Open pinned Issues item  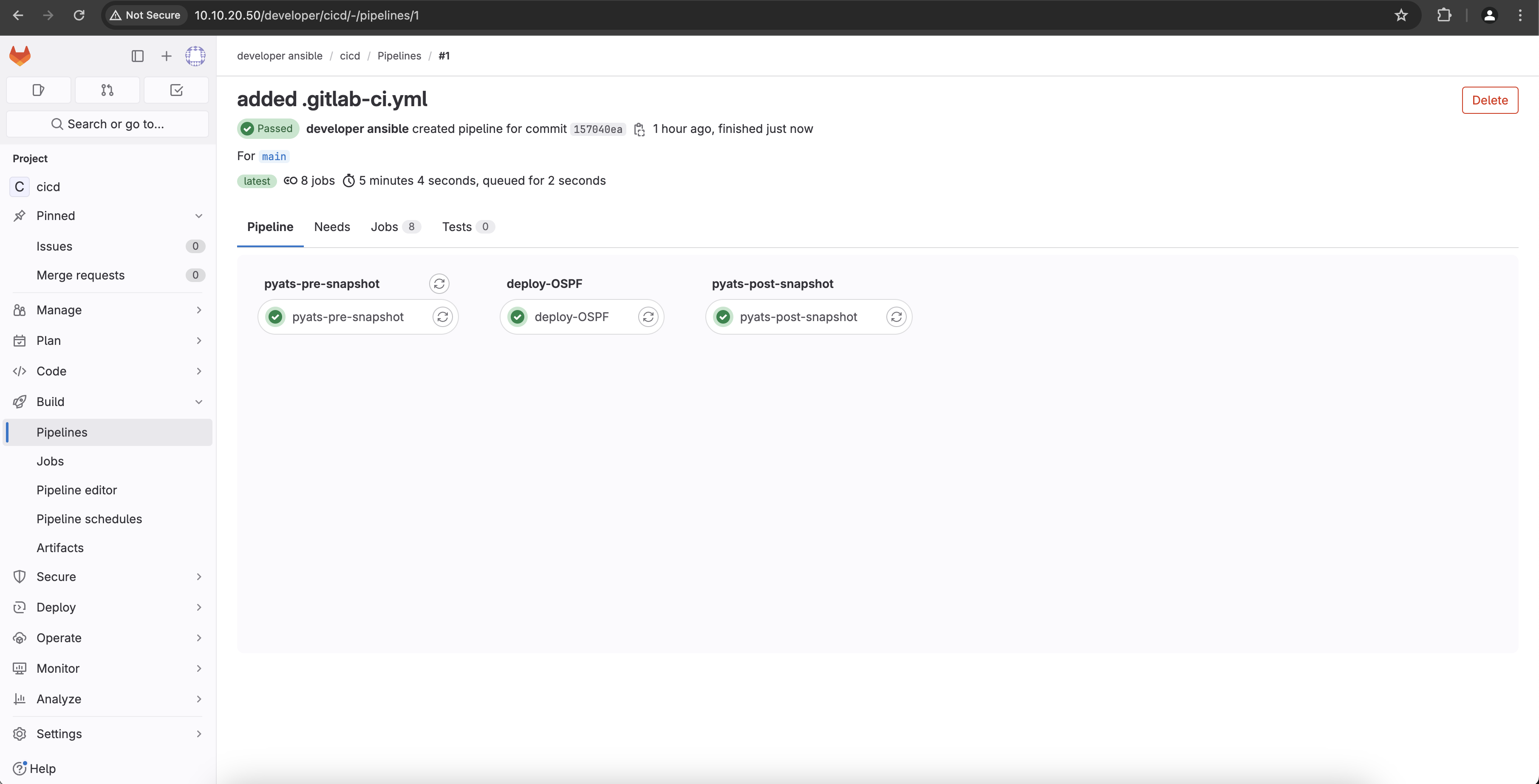click(x=108, y=246)
